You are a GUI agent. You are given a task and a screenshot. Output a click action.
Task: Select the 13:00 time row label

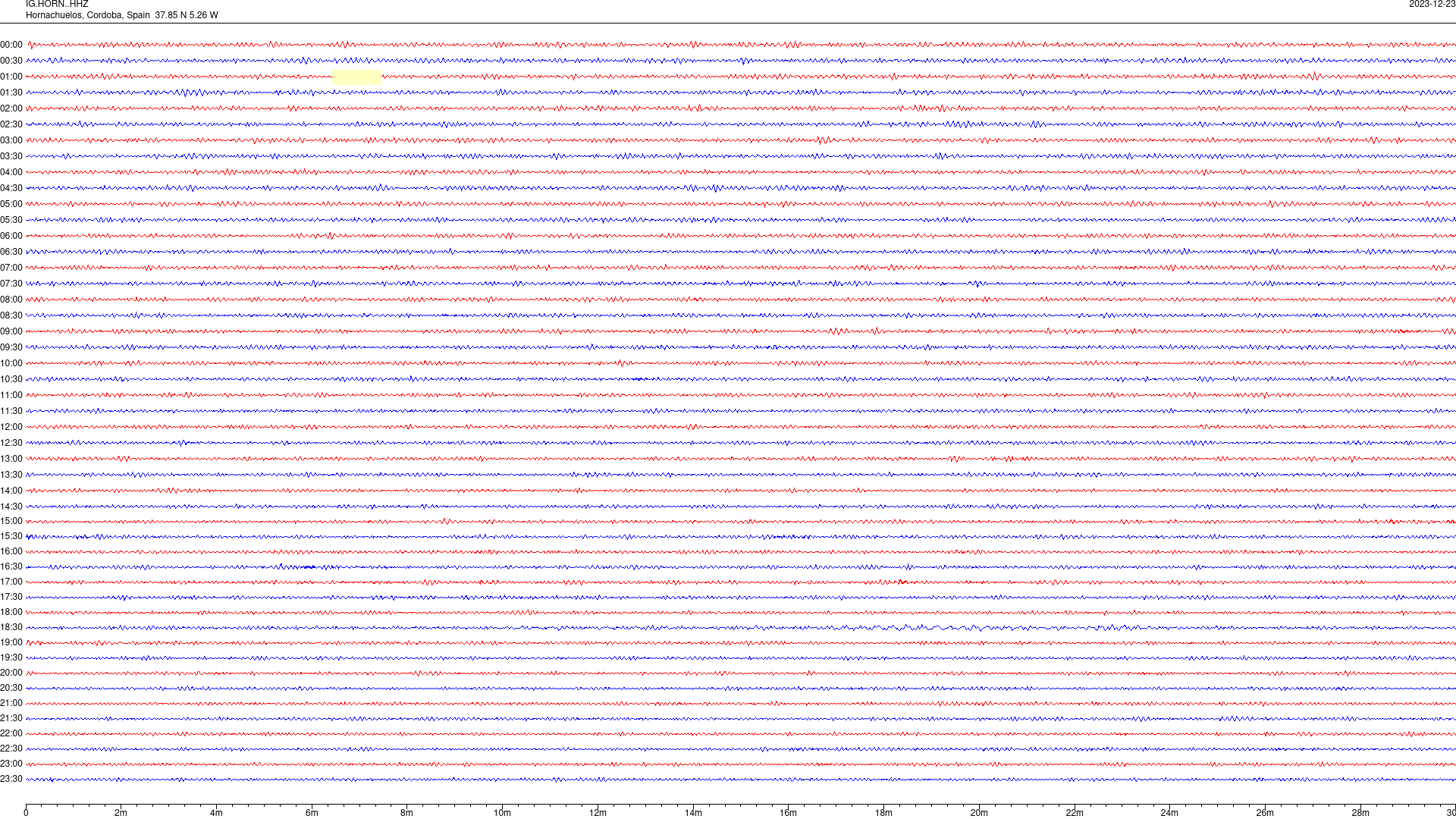(x=11, y=459)
